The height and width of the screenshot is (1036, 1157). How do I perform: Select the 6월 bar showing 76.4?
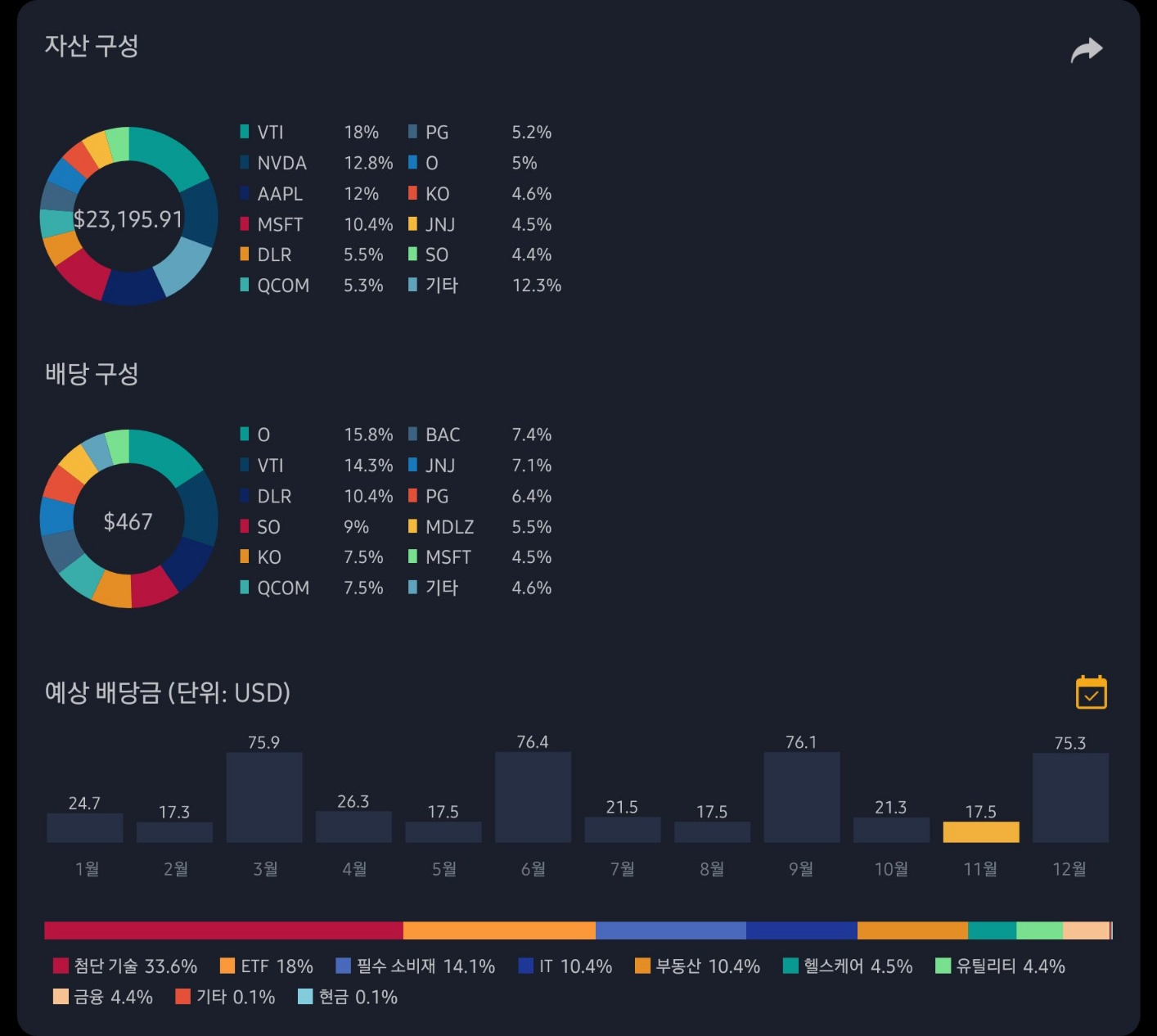(x=533, y=797)
